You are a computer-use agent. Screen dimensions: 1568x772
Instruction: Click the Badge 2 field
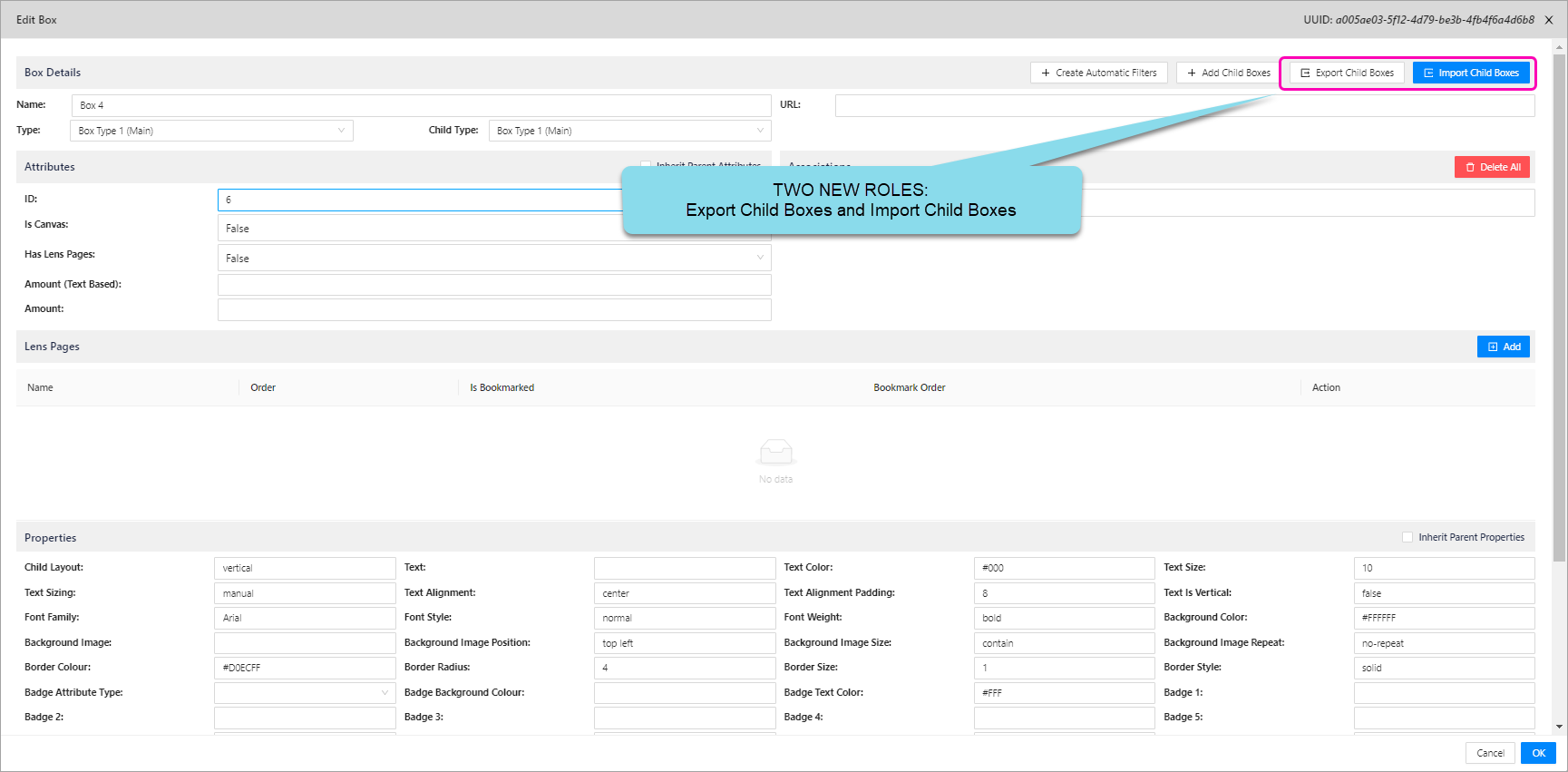[305, 718]
